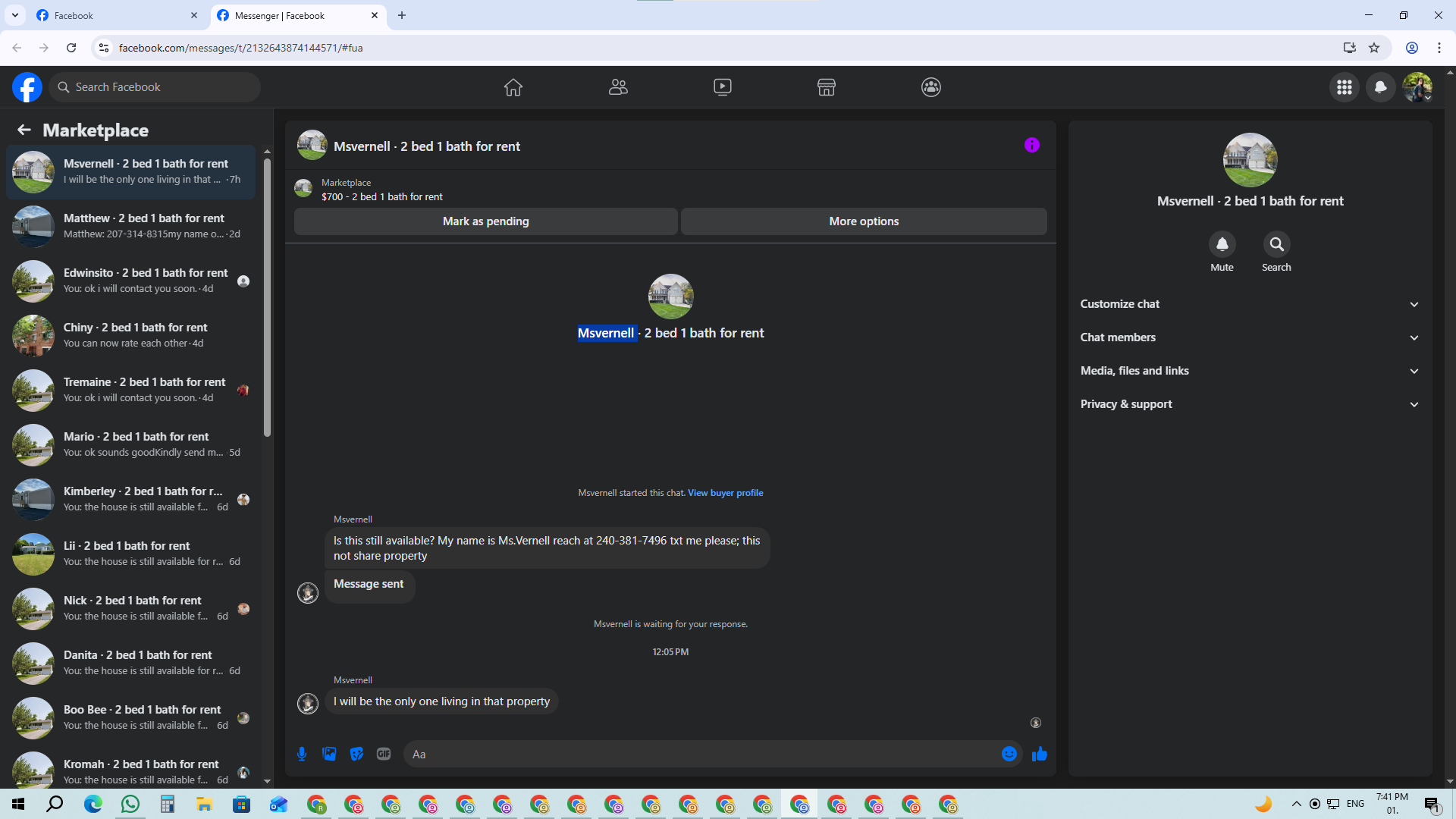Open the sticker picker icon
The image size is (1456, 819).
[356, 754]
